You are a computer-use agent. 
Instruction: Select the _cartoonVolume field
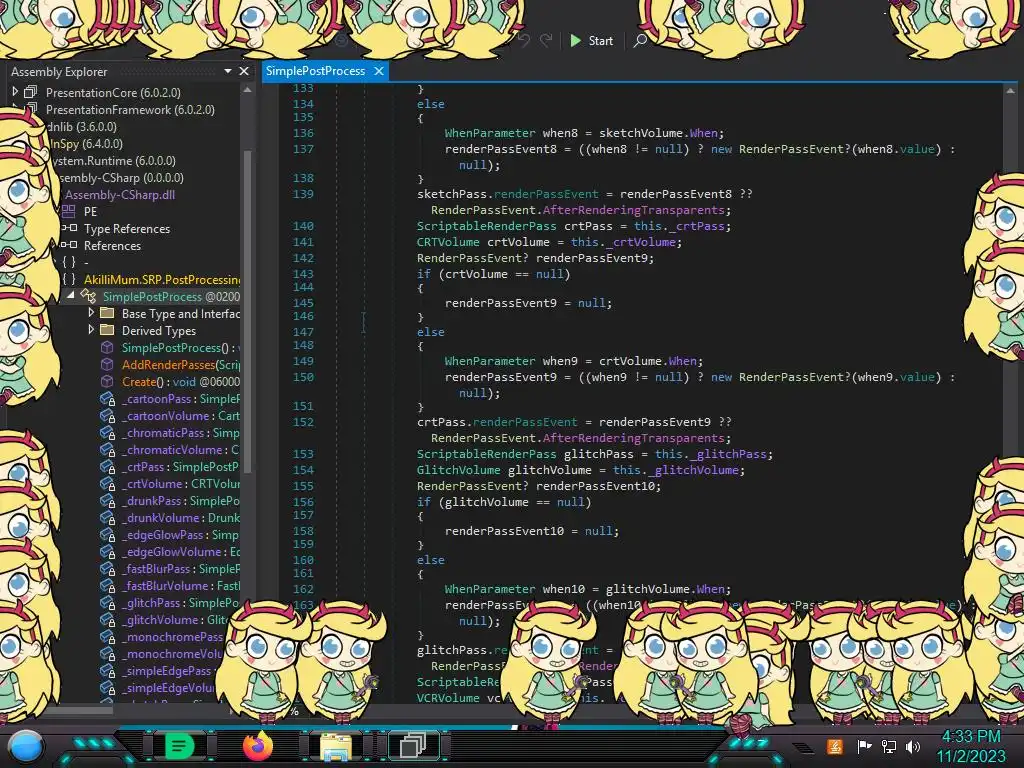[181, 415]
